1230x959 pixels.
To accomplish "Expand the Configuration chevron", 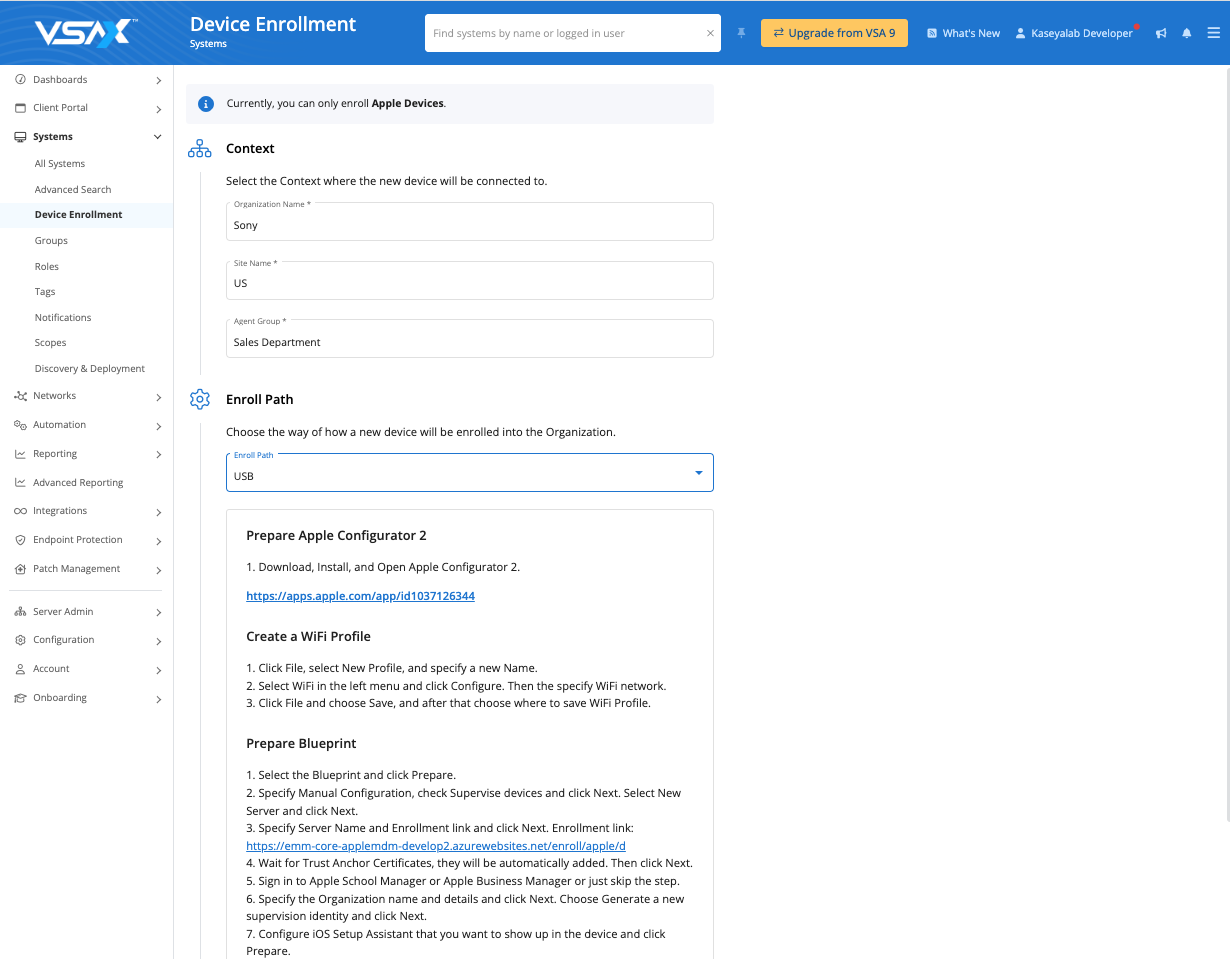I will coord(158,641).
